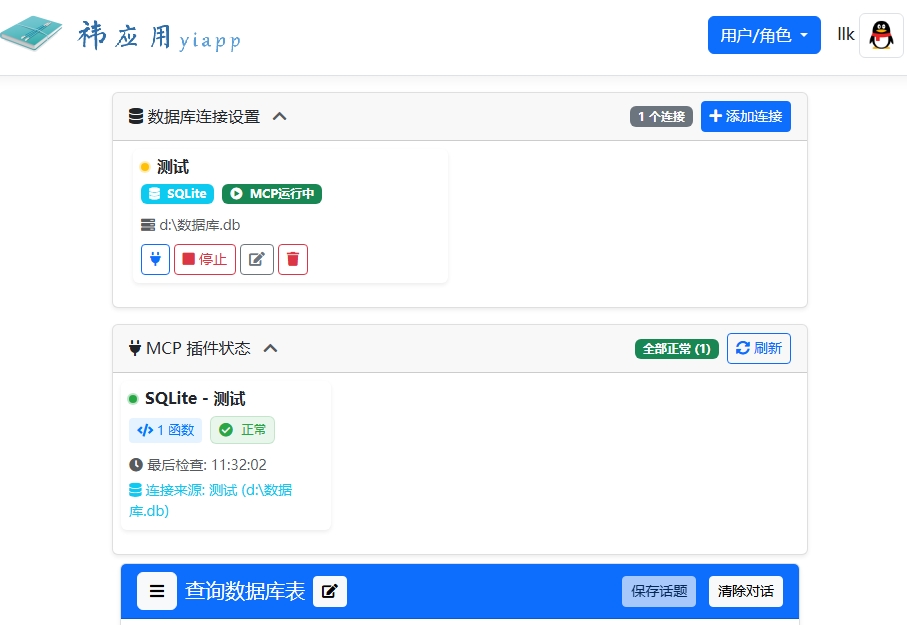This screenshot has height=625, width=907.
Task: Open the hamburger menu in chat header
Action: coord(157,591)
